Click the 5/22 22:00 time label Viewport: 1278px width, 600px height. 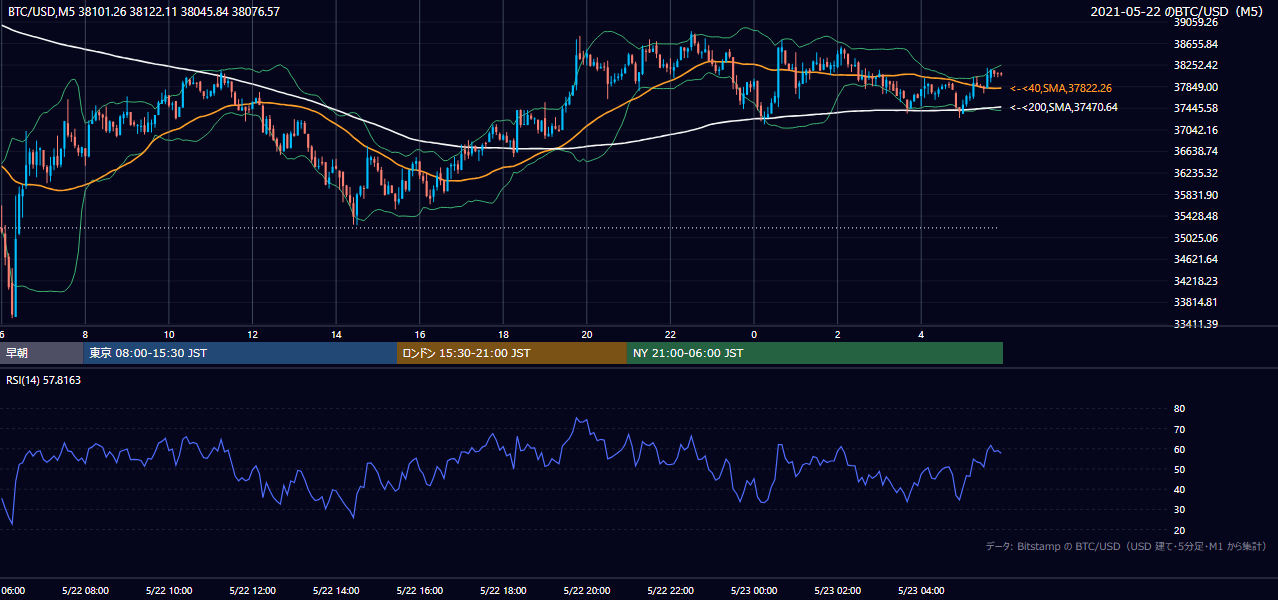(x=670, y=590)
